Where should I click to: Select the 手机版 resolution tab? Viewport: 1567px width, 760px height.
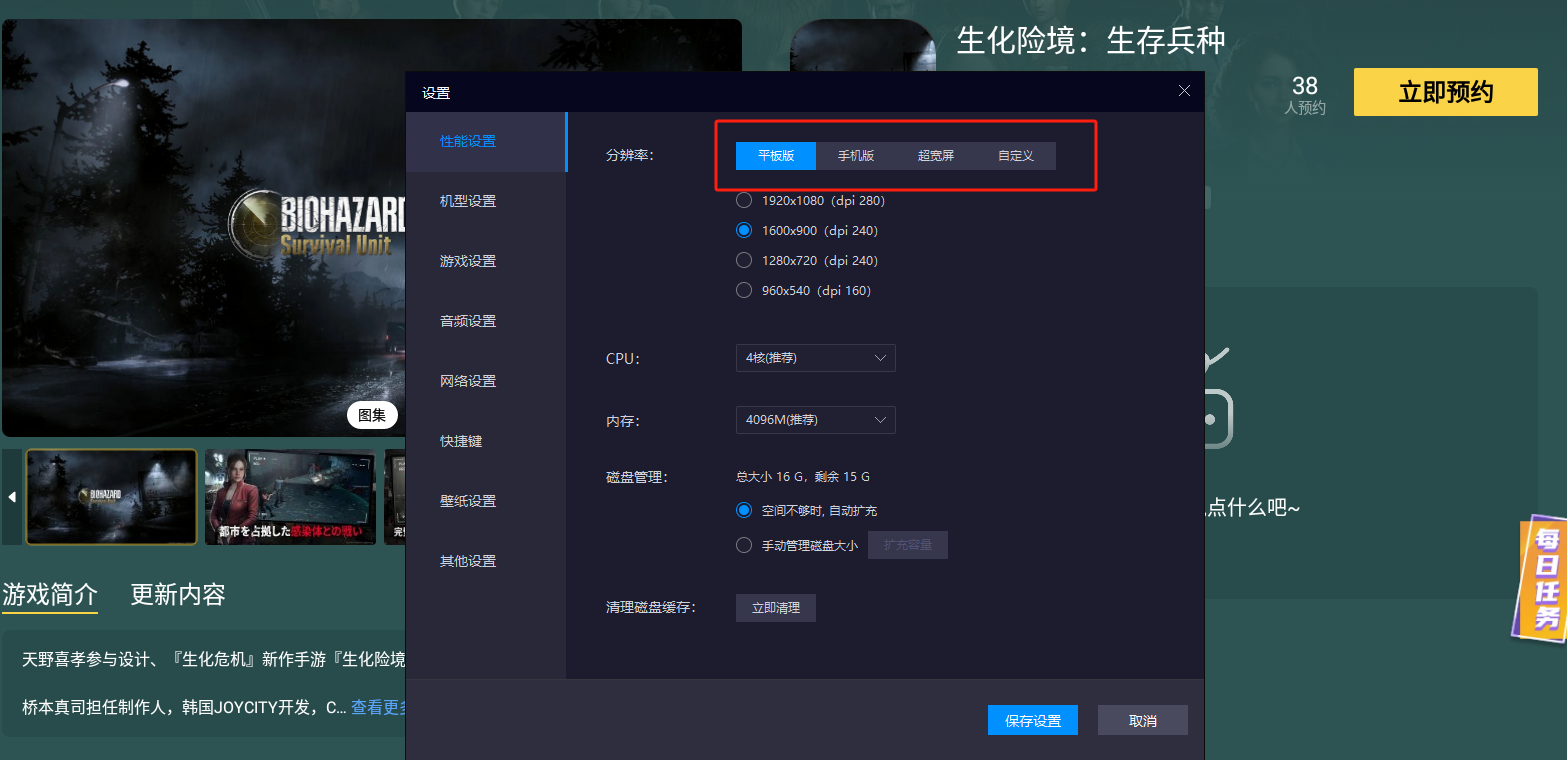coord(856,156)
